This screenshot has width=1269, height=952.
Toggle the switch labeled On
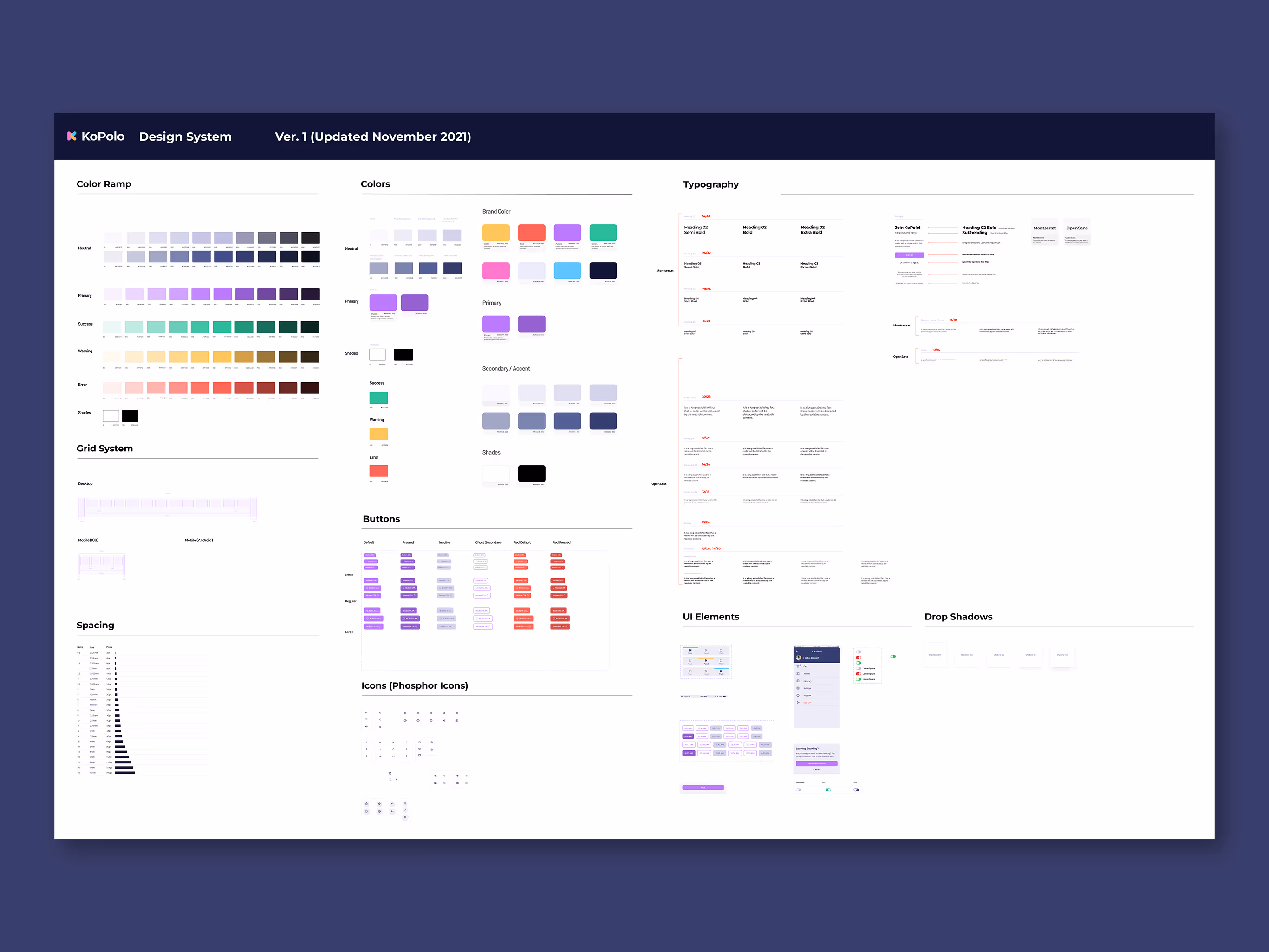point(828,789)
